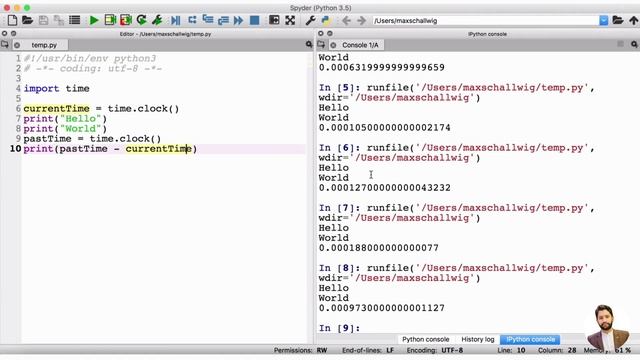The image size is (640, 360).
Task: Open the console options menu icon
Action: point(620,44)
